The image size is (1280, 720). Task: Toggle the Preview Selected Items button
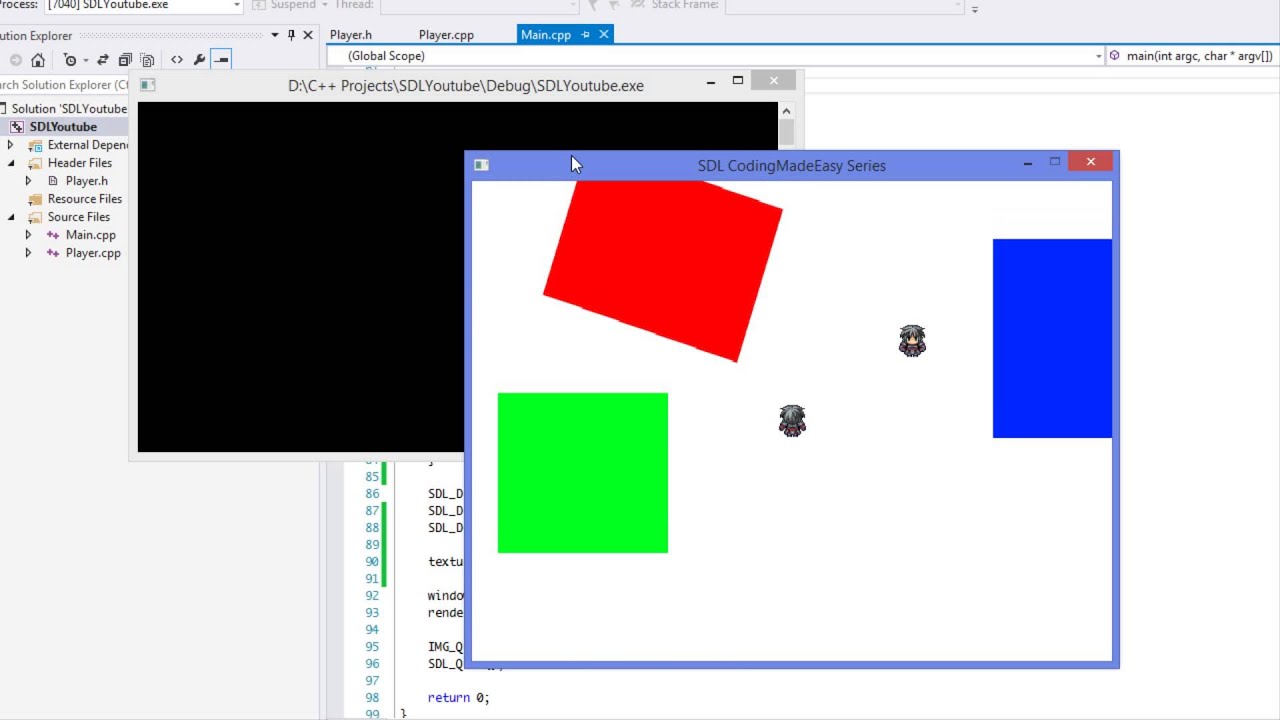222,60
